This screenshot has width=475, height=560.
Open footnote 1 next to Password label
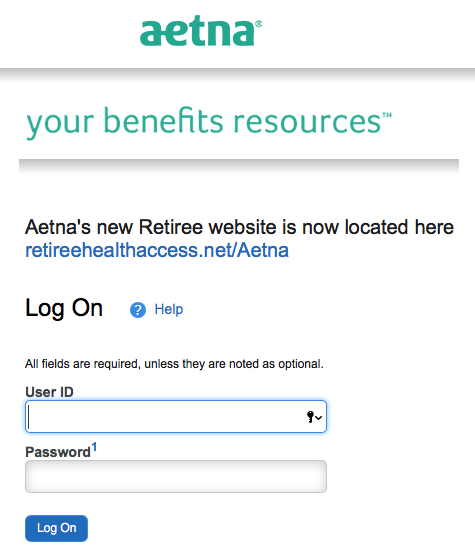point(94,447)
